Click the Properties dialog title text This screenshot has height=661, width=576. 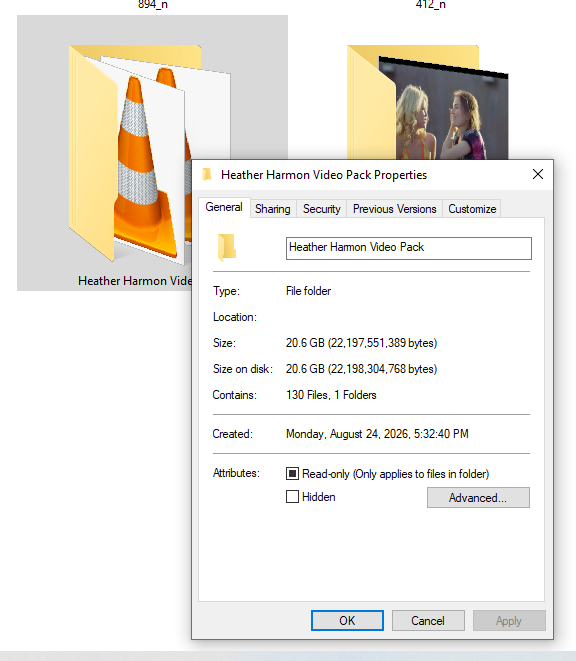[324, 175]
